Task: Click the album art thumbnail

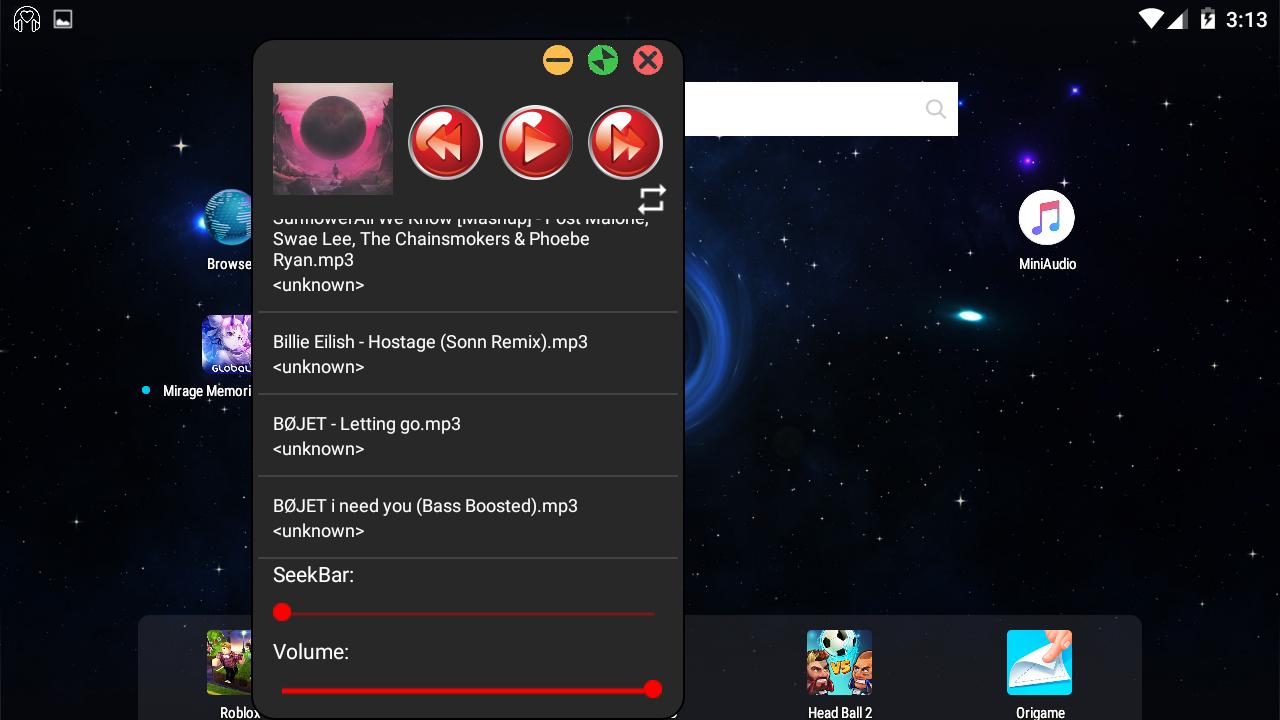Action: (333, 139)
